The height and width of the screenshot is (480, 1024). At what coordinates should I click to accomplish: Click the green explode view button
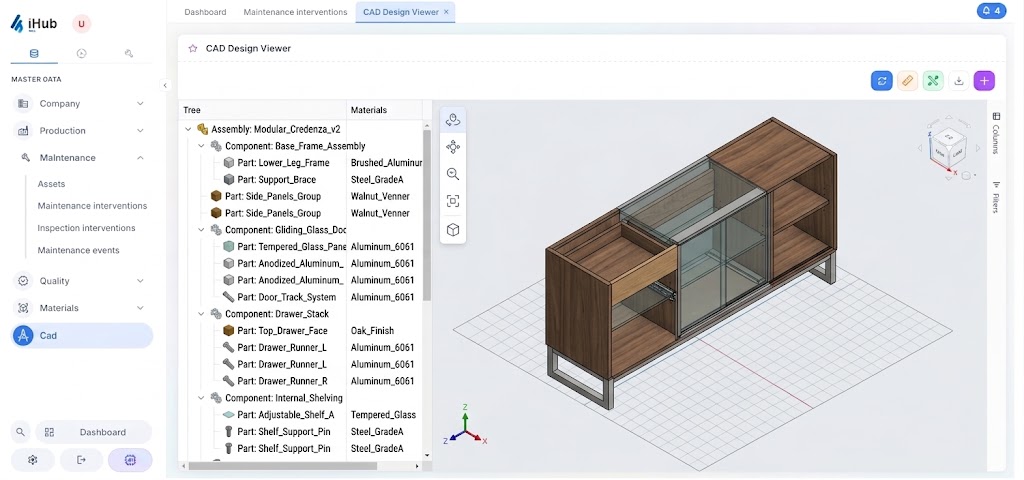click(x=933, y=81)
